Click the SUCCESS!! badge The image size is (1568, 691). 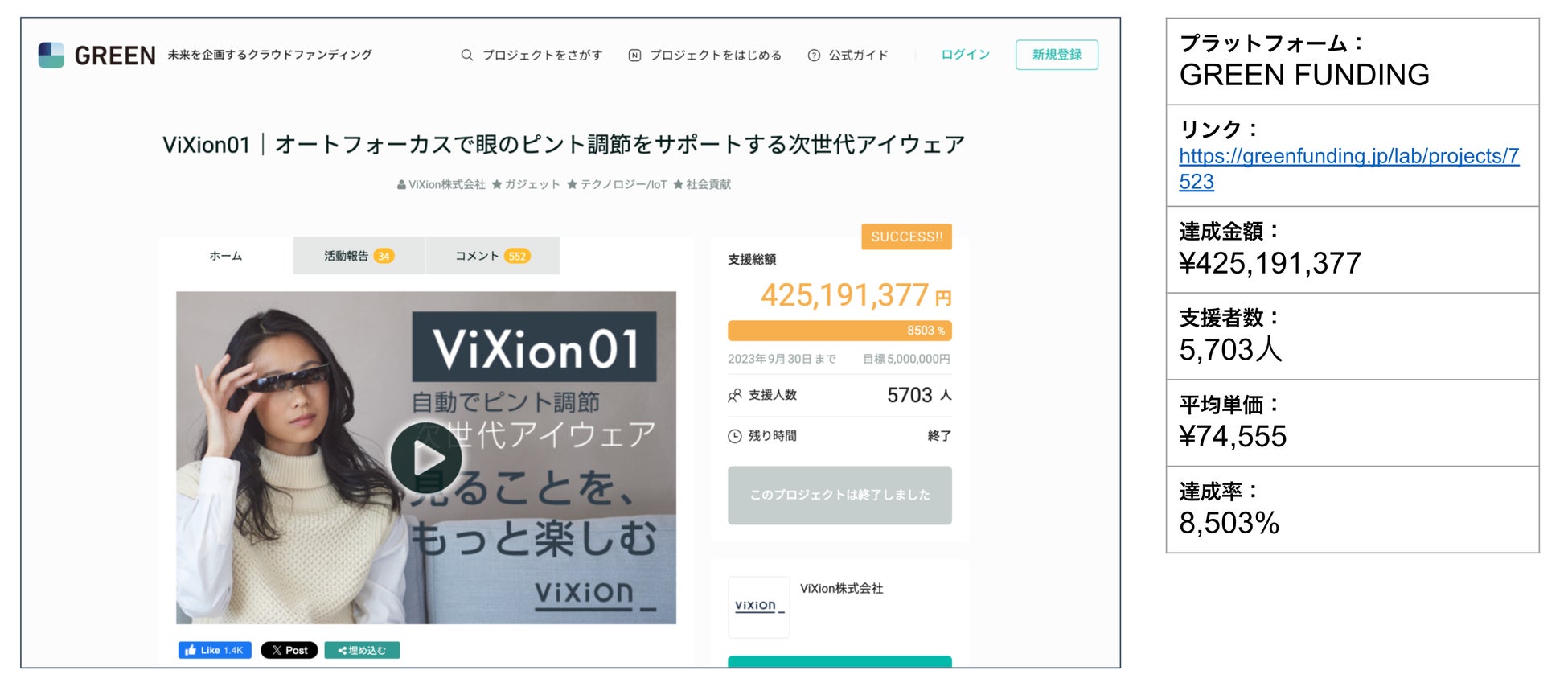(906, 237)
